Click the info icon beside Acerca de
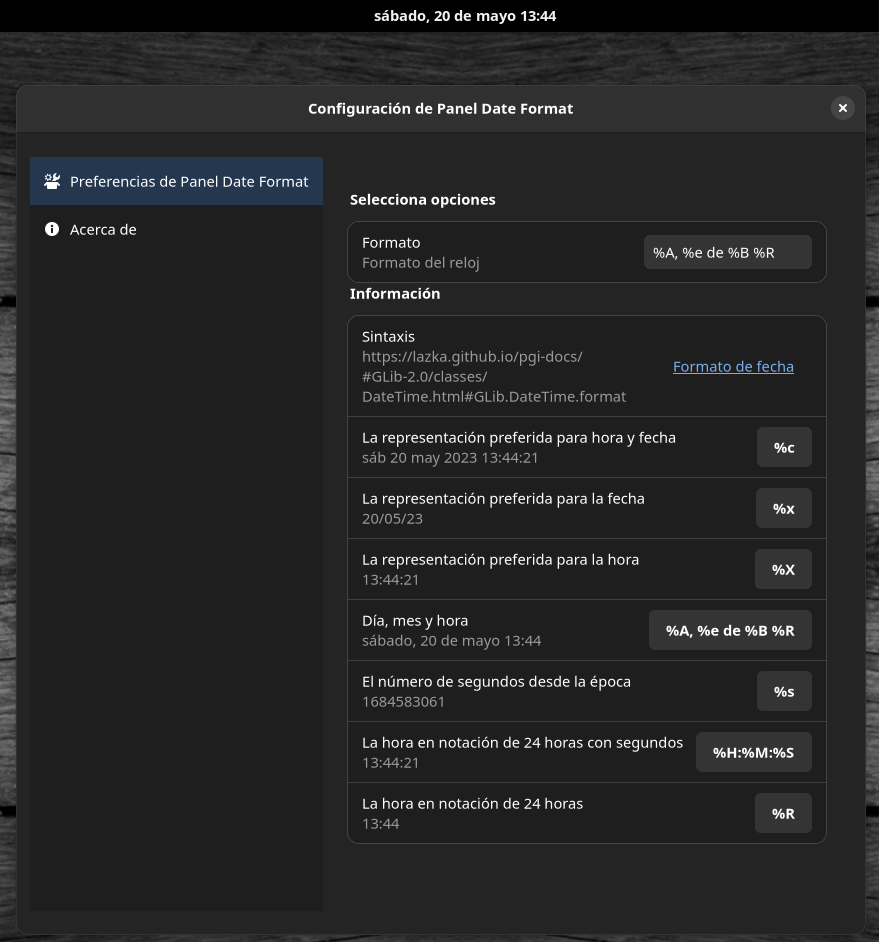 tap(52, 229)
